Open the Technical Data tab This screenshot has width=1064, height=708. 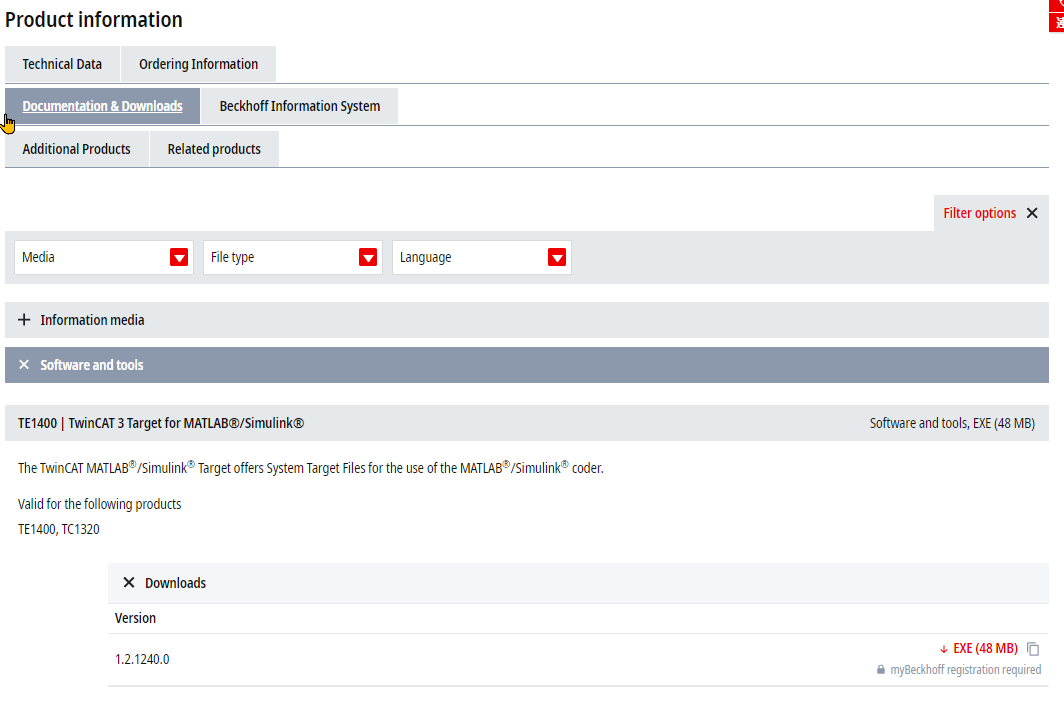62,64
